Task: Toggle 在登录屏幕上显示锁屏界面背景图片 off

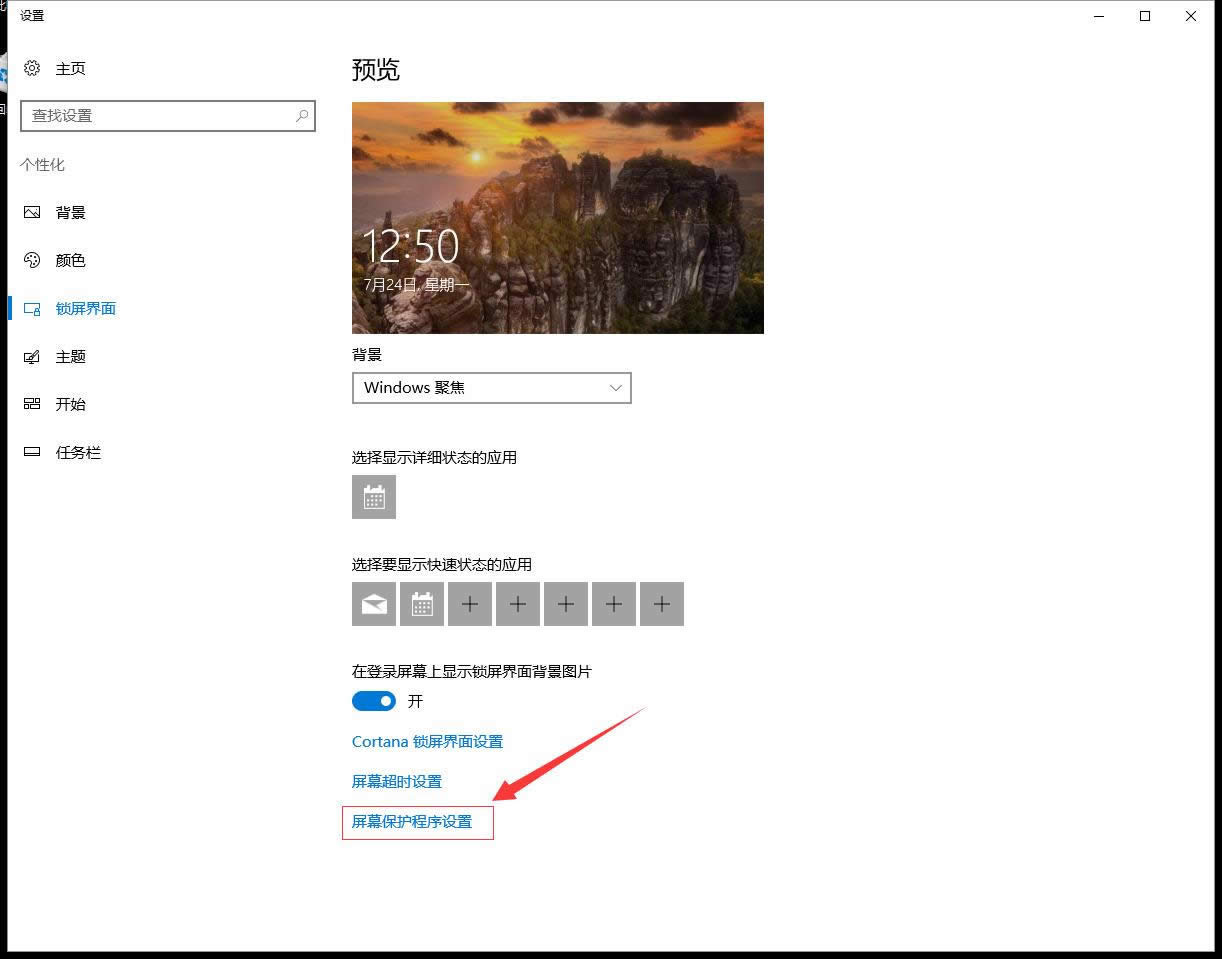Action: click(x=373, y=701)
